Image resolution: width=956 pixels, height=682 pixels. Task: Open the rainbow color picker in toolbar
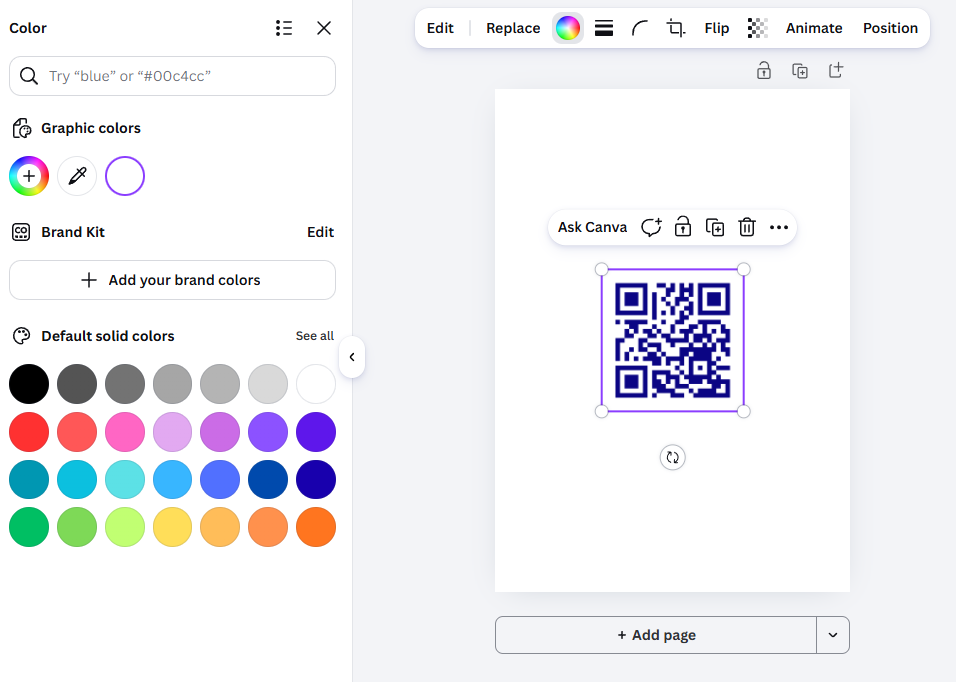(x=568, y=28)
